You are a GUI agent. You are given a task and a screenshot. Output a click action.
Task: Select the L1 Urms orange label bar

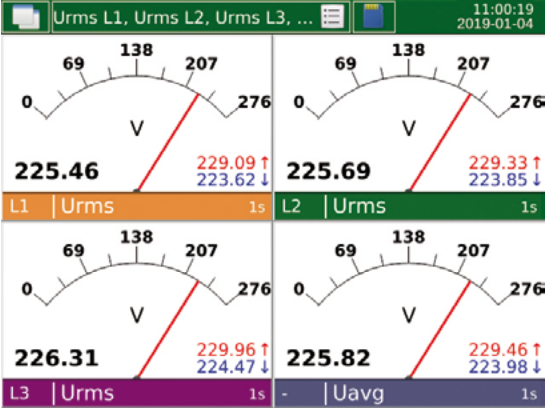click(136, 206)
